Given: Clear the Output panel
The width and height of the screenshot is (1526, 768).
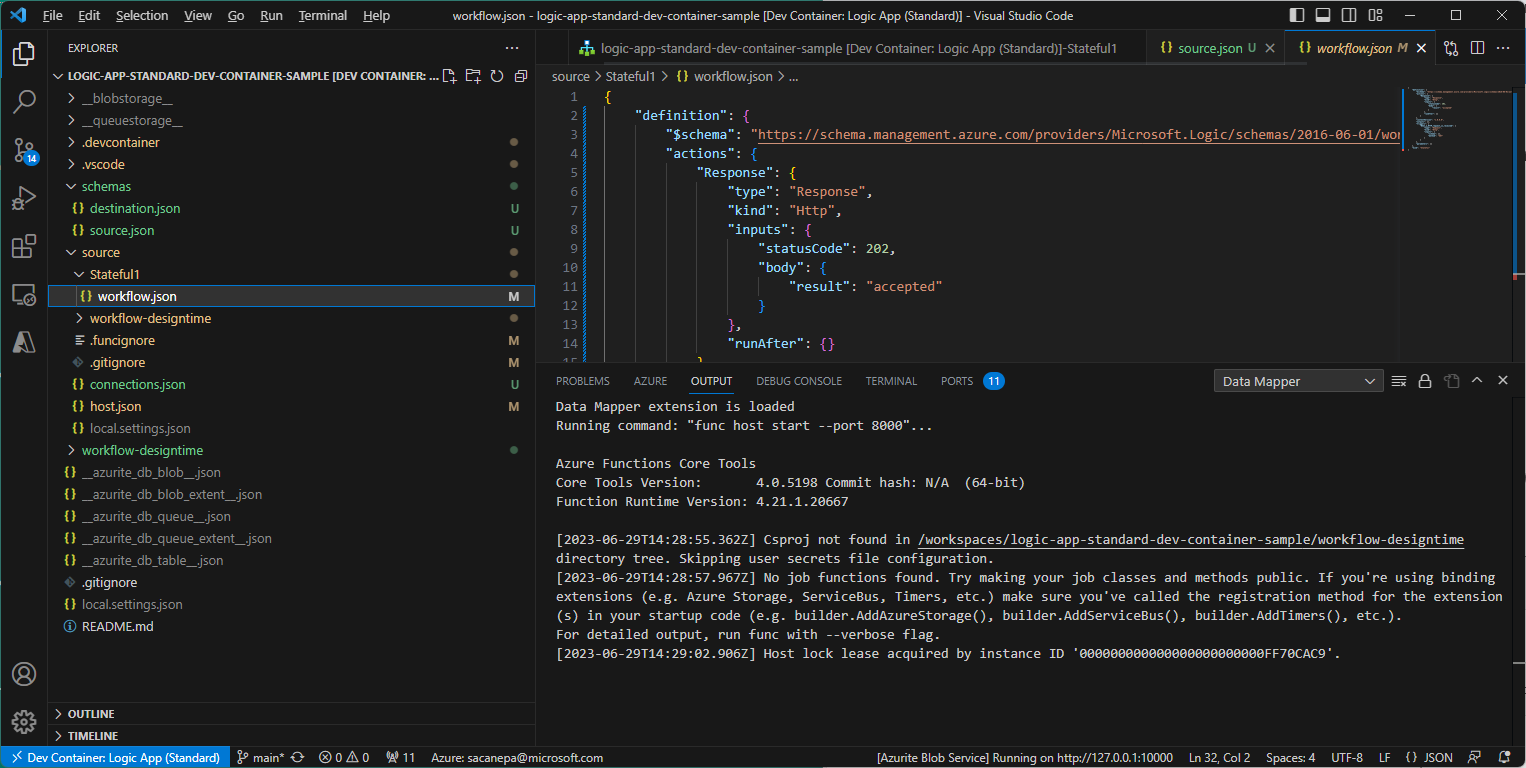Looking at the screenshot, I should (1398, 381).
